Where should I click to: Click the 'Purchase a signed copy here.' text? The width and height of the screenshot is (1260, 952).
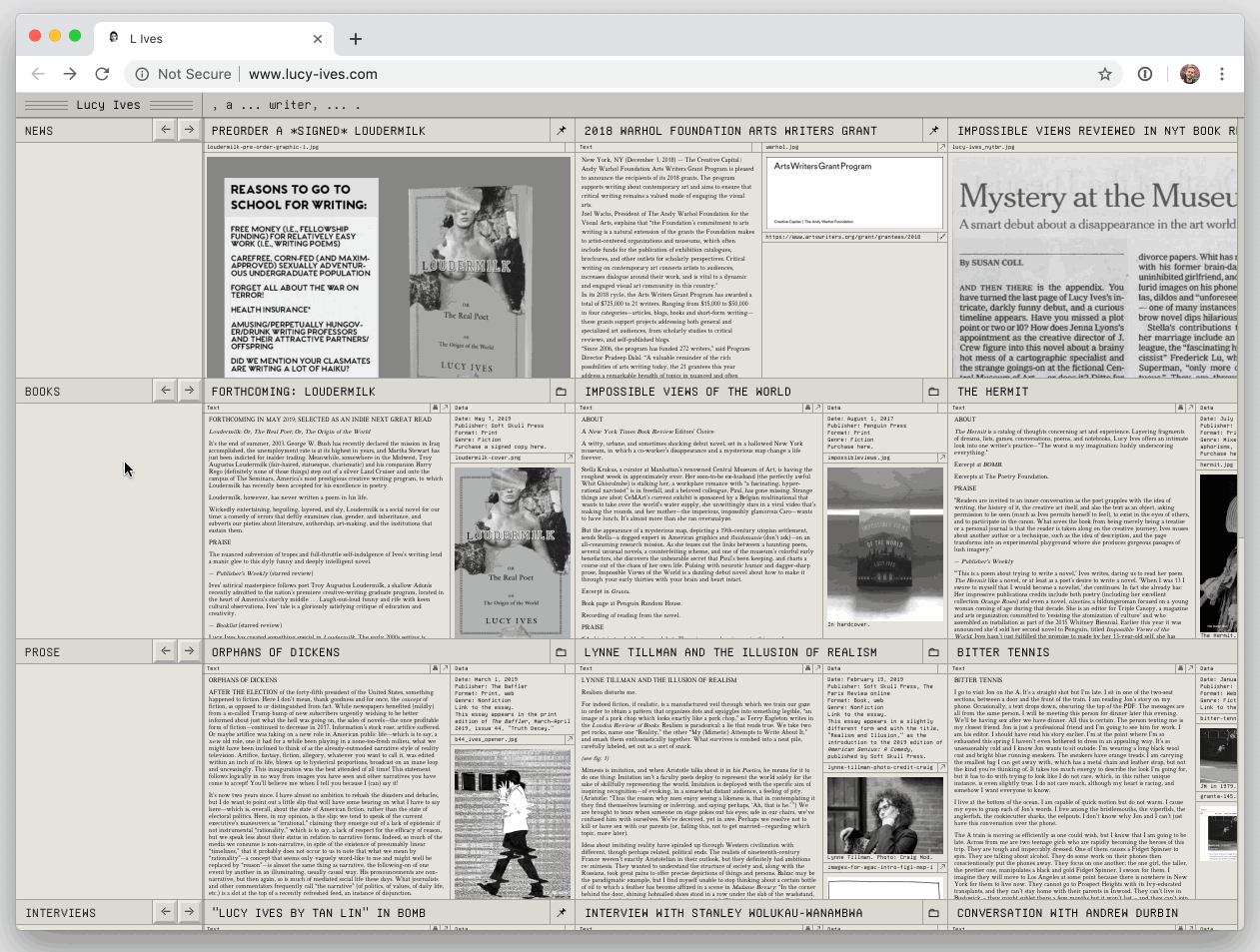tap(500, 447)
